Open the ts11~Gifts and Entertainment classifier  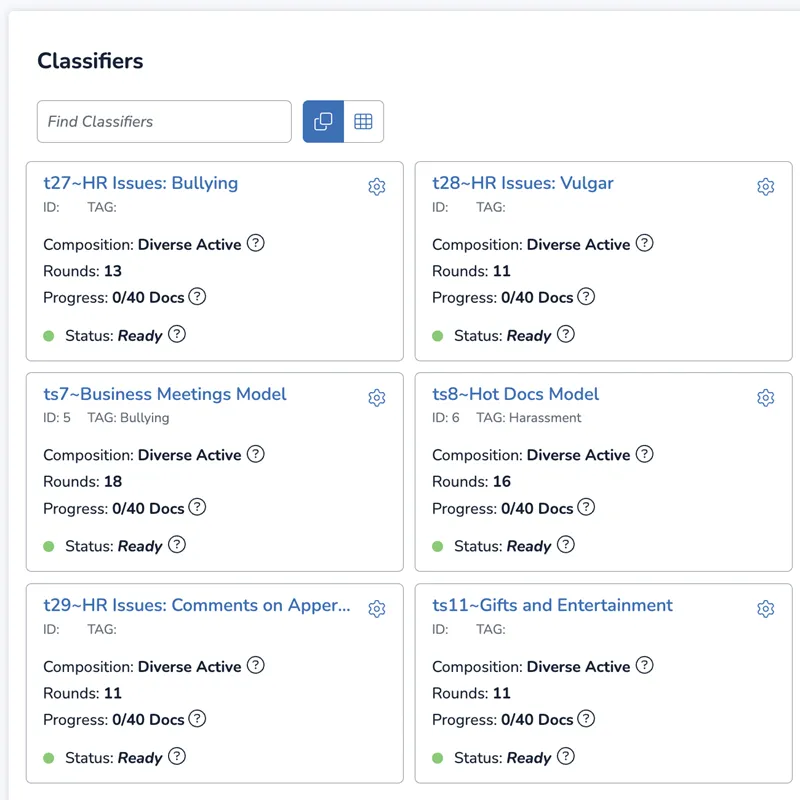tap(552, 605)
